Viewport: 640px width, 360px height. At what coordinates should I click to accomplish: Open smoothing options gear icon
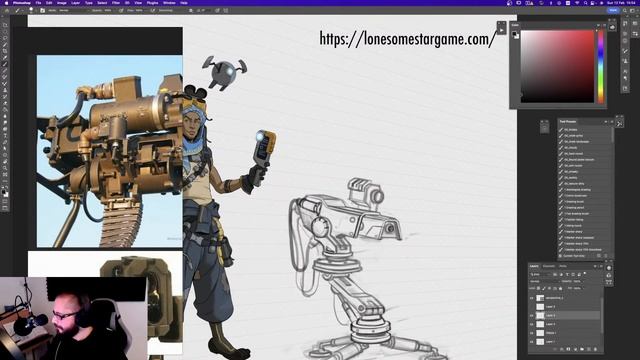tap(191, 10)
